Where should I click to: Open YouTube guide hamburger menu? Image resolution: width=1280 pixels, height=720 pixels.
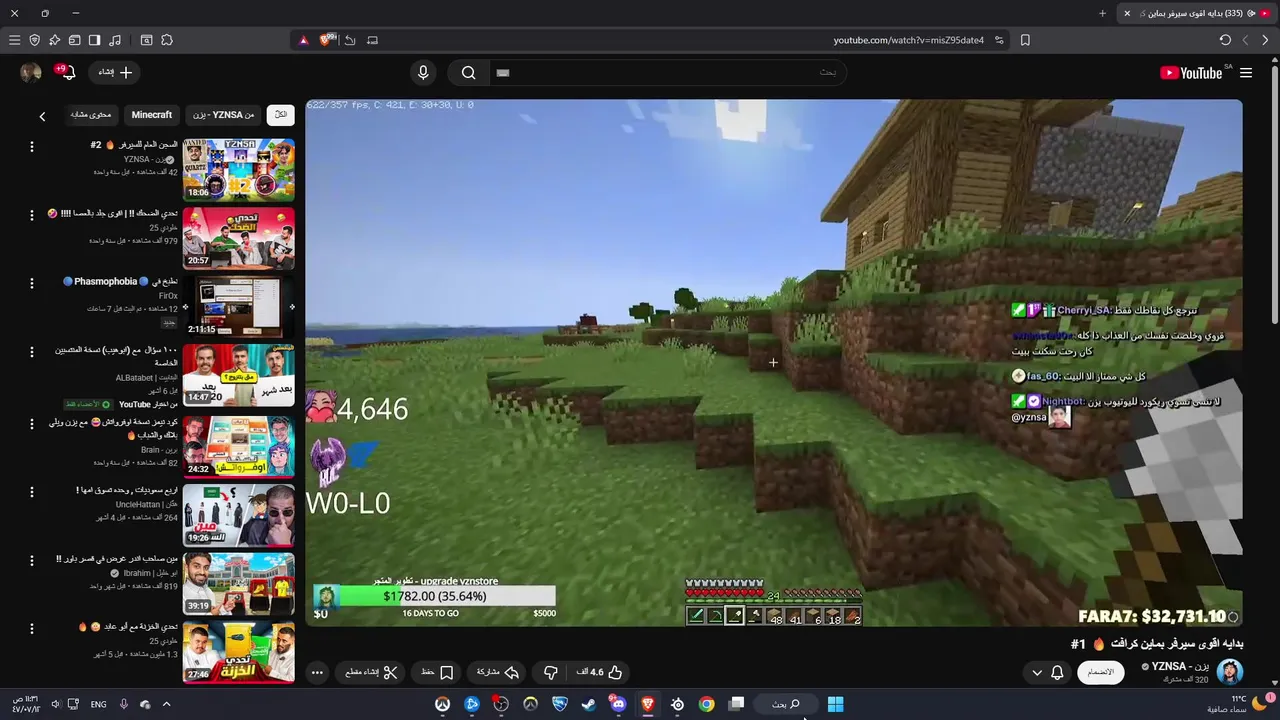[x=1246, y=73]
